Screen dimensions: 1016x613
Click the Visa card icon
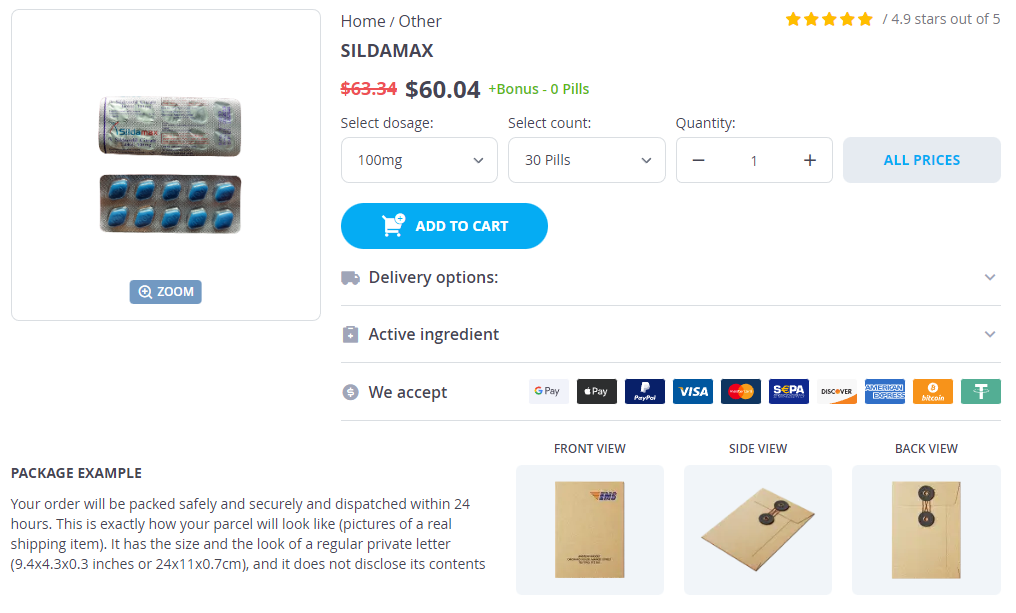click(693, 392)
